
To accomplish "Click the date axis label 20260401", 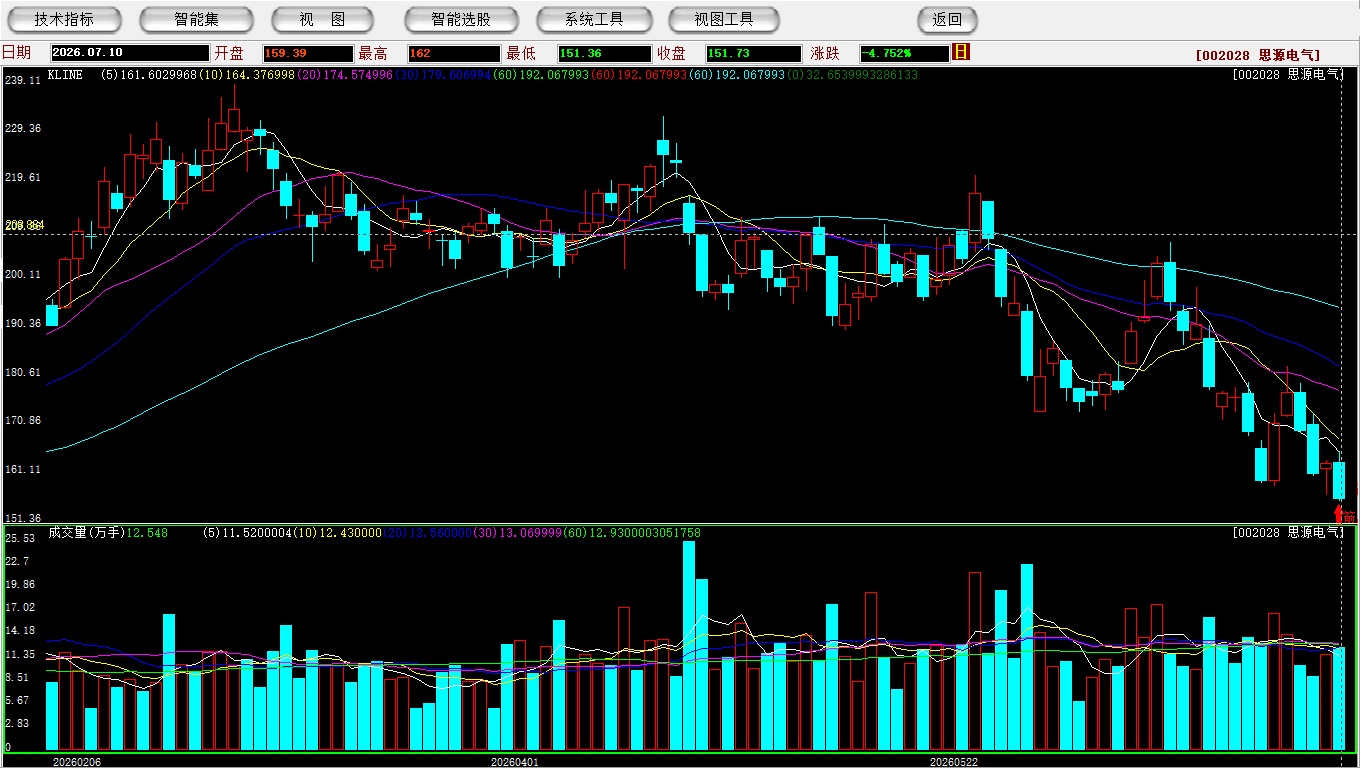I will [514, 762].
